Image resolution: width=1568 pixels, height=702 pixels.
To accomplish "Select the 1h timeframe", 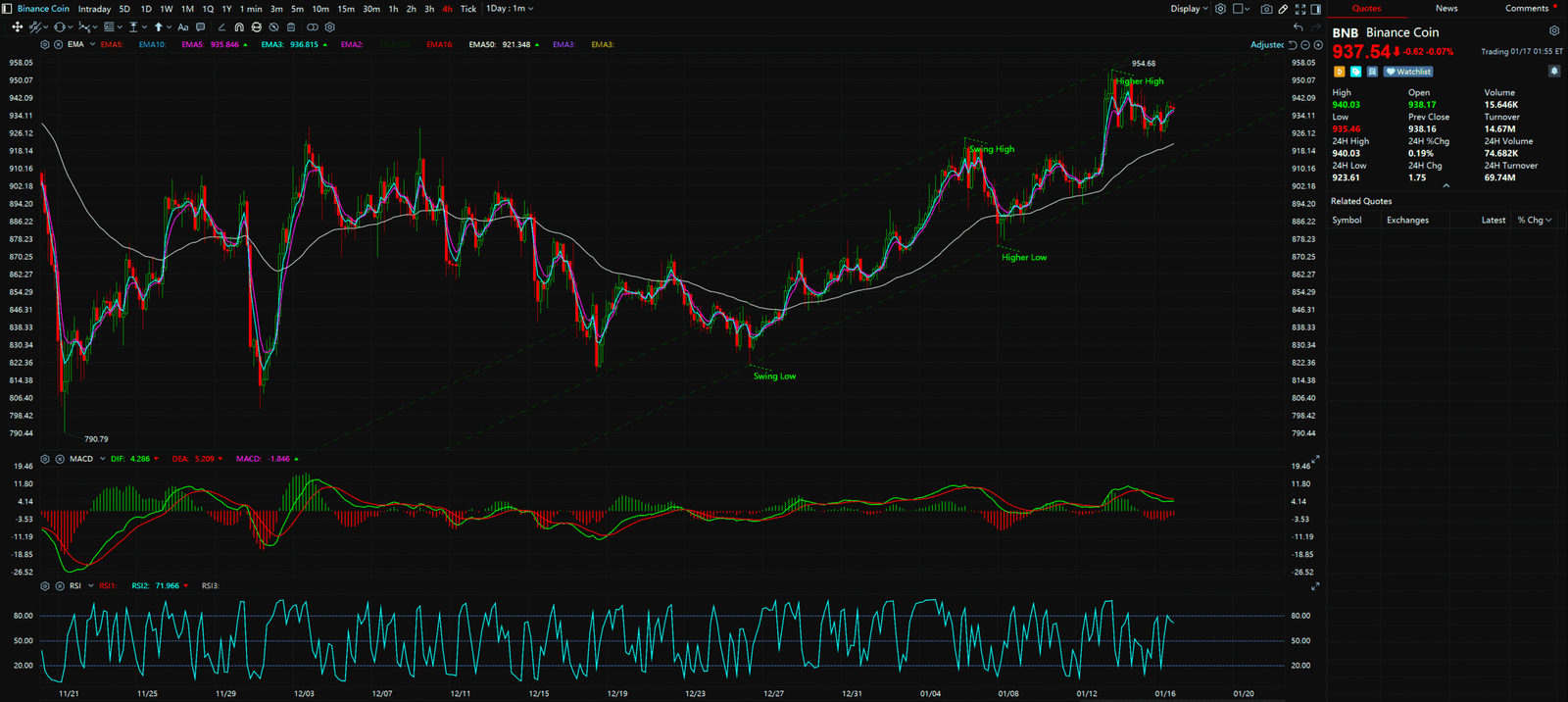I will point(393,9).
